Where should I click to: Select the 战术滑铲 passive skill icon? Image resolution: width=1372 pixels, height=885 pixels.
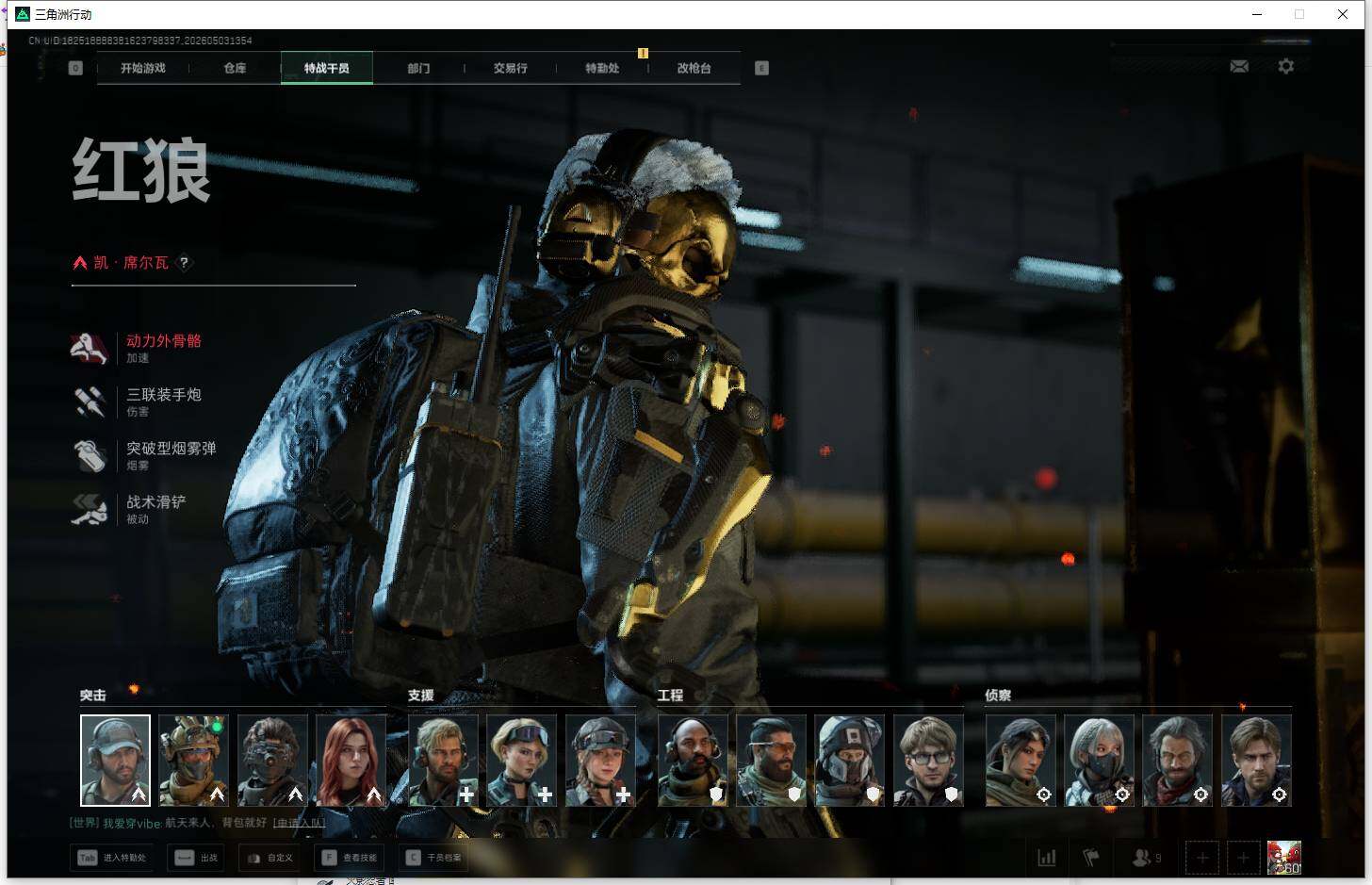pyautogui.click(x=90, y=509)
